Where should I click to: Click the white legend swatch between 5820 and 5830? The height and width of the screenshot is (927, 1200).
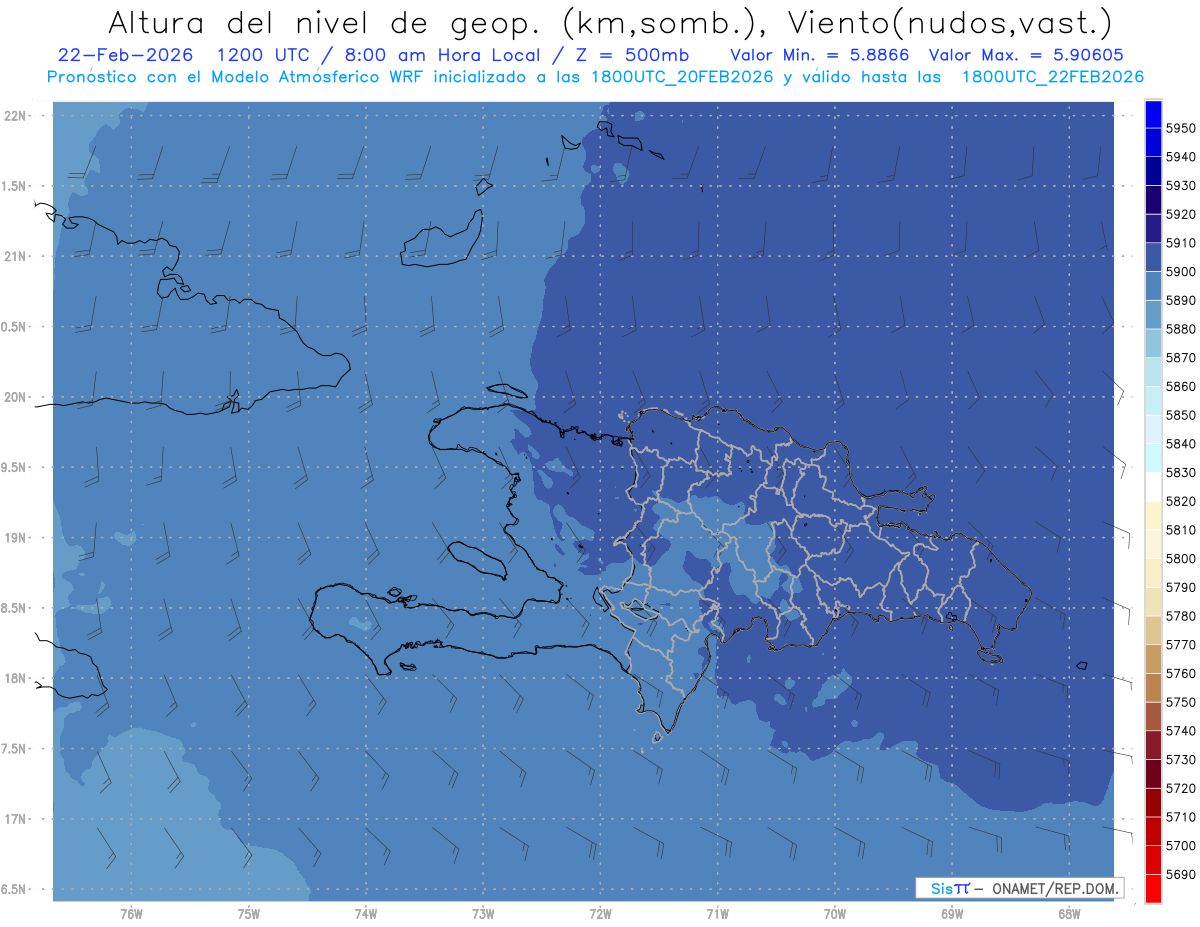pyautogui.click(x=1153, y=487)
